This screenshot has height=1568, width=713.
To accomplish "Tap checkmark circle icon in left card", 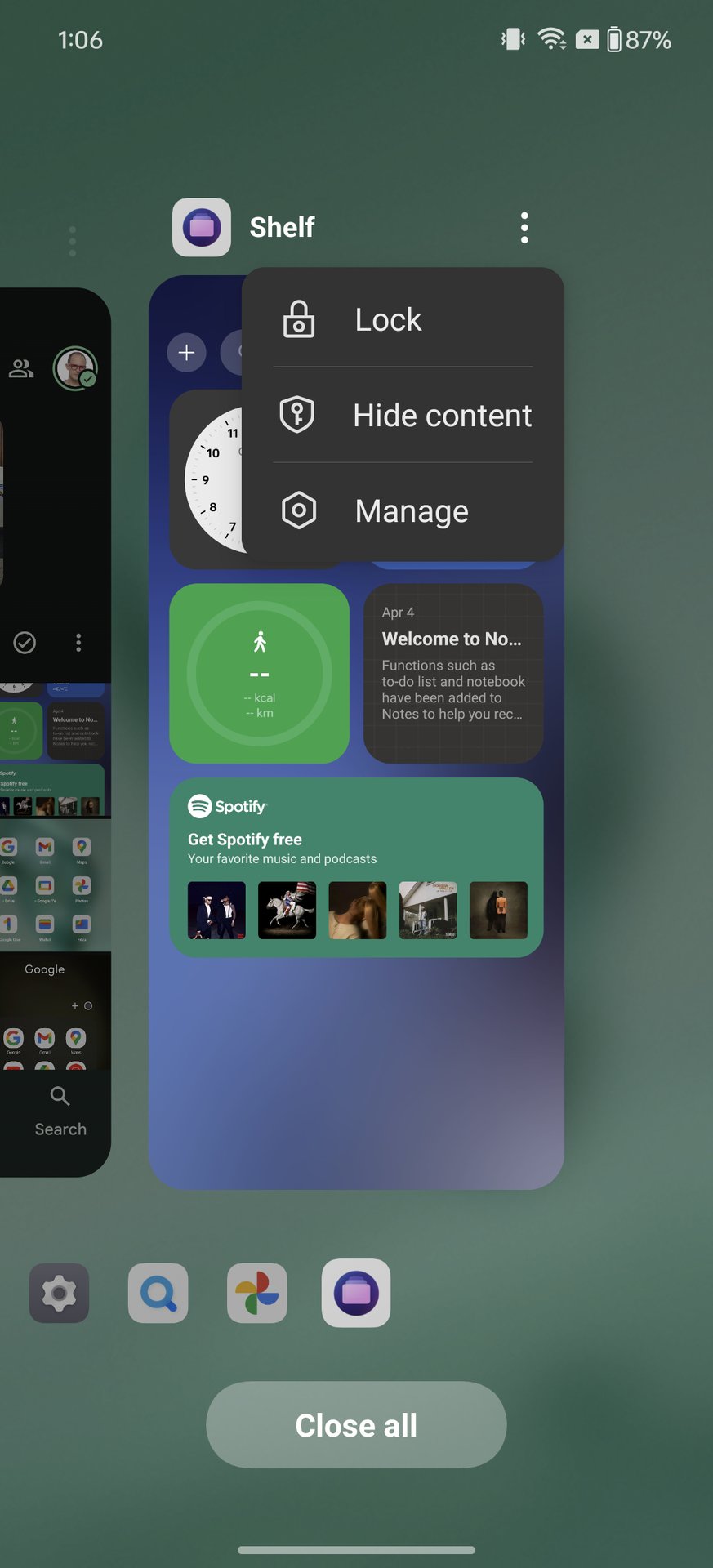I will click(25, 643).
